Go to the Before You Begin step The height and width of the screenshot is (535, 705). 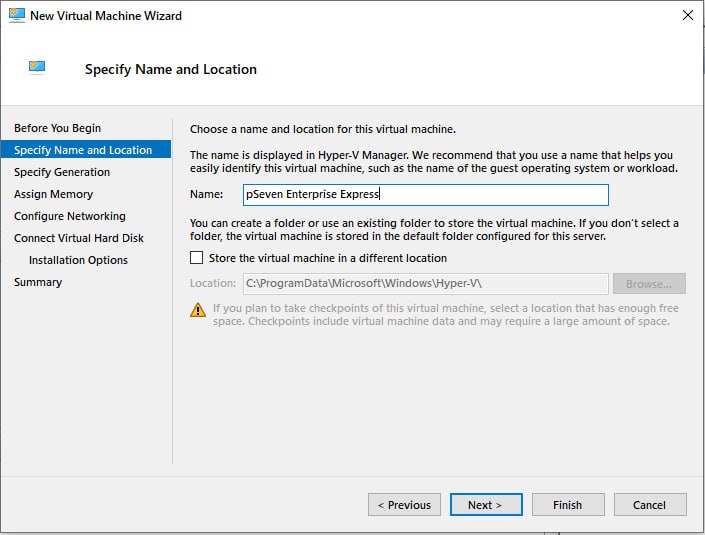[x=57, y=128]
